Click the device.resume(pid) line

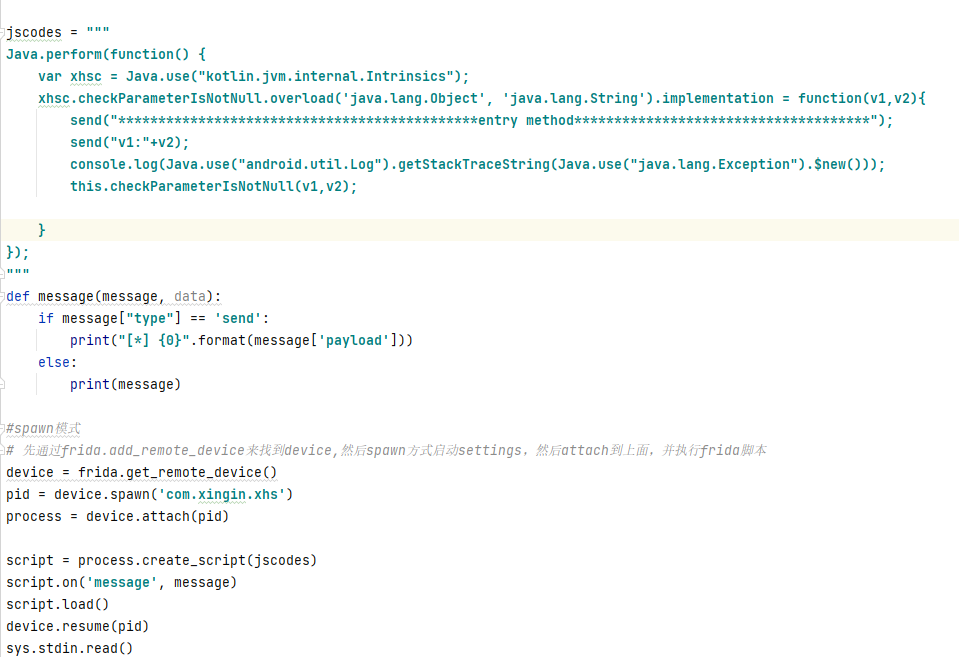pos(77,626)
